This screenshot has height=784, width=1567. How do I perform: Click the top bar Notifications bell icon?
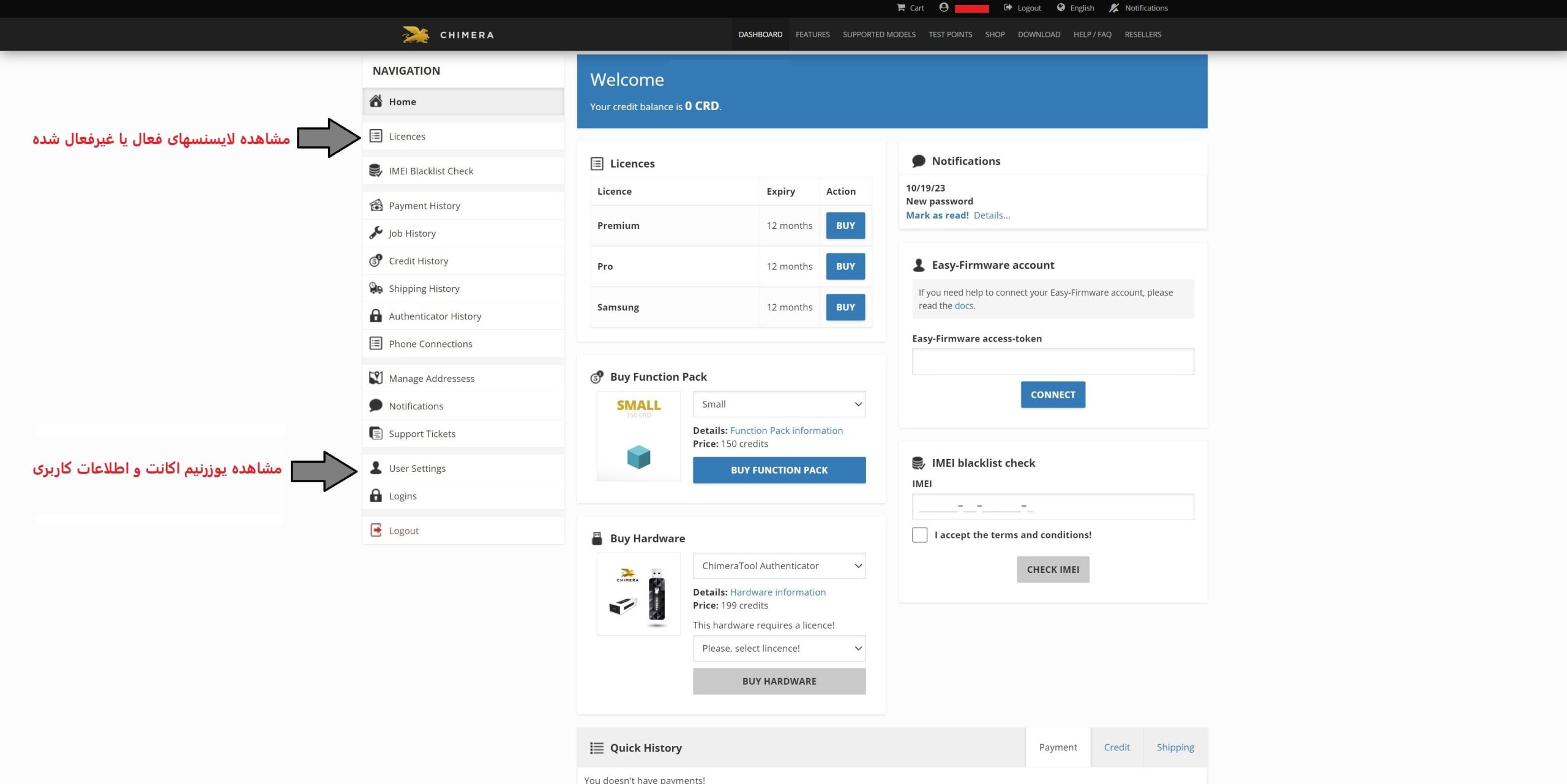pos(1114,8)
